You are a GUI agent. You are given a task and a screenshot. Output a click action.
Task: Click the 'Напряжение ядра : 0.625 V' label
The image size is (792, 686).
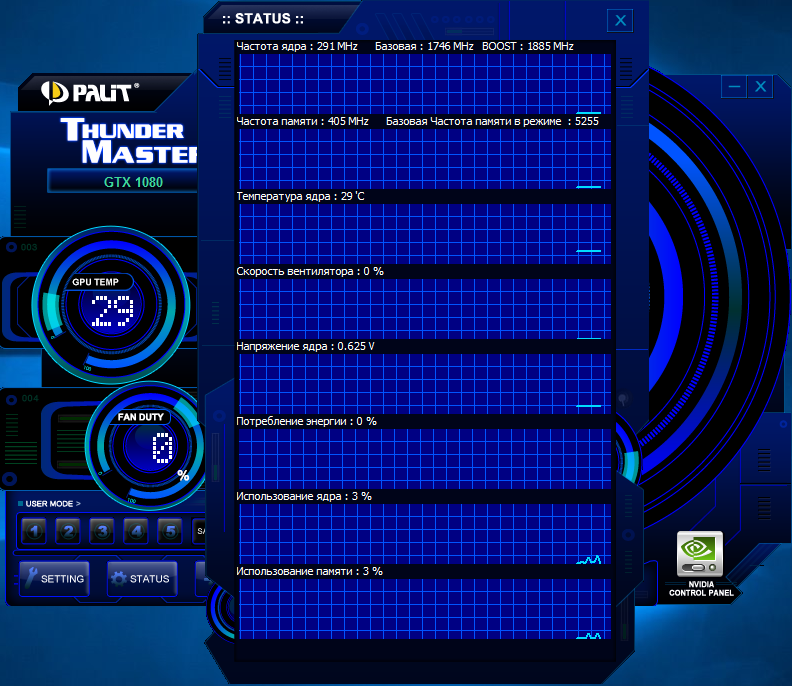click(x=306, y=346)
